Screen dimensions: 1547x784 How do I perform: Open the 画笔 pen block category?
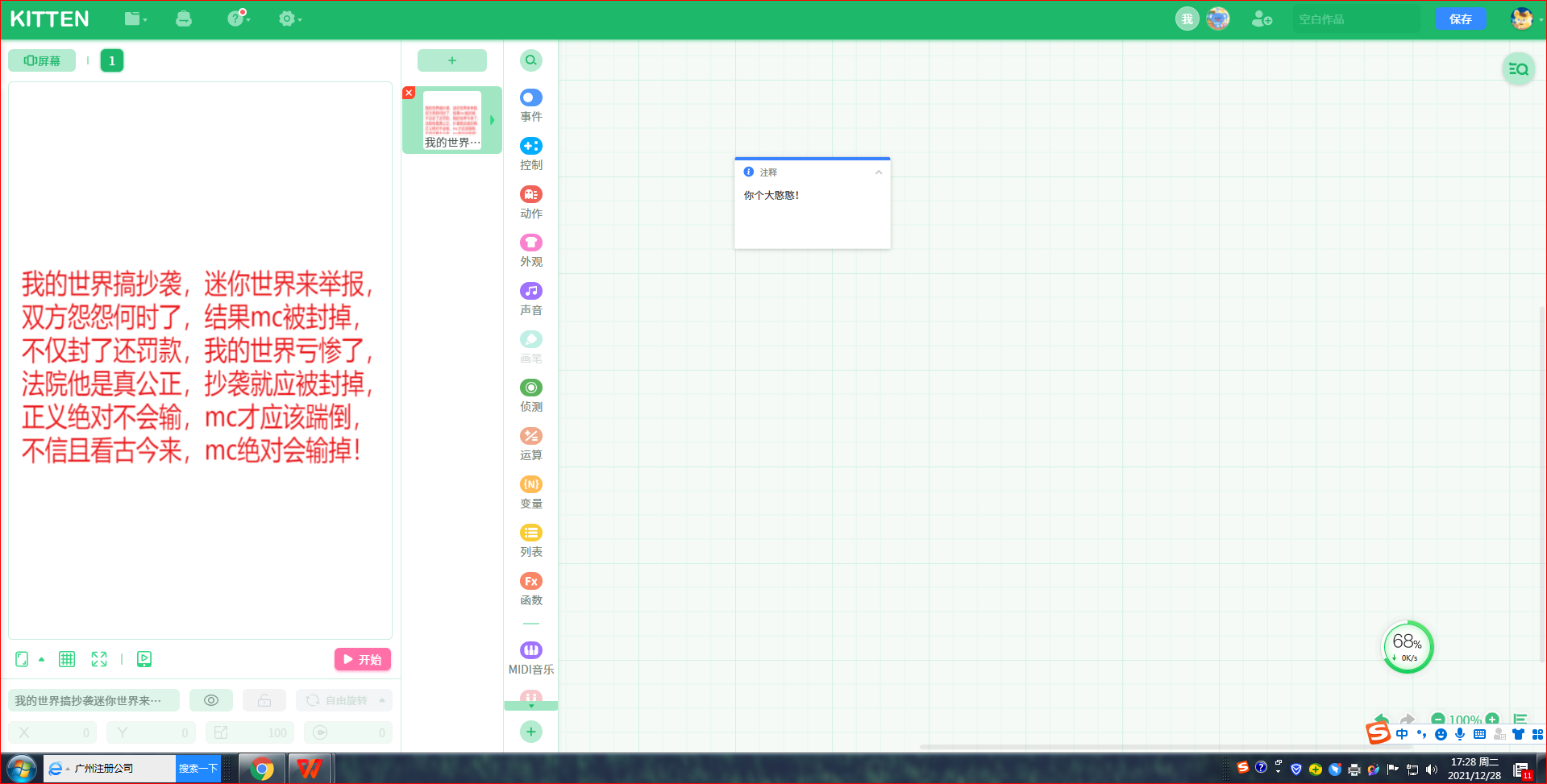[531, 347]
